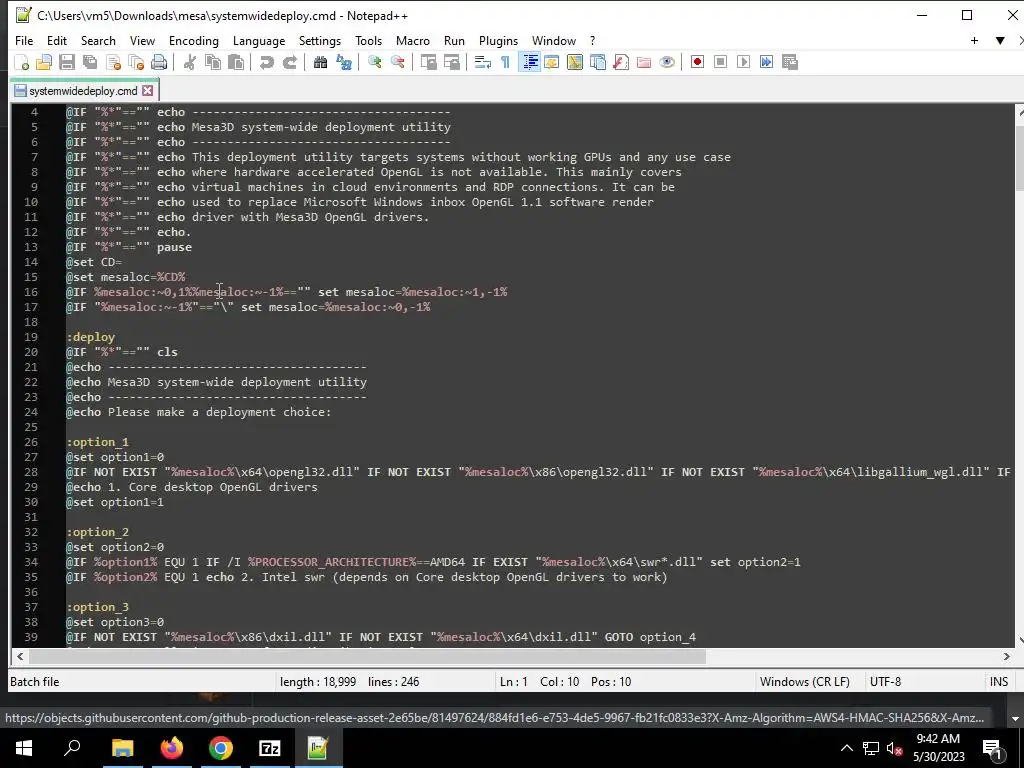Click the Save All toolbar icon
The height and width of the screenshot is (768, 1024).
(90, 62)
